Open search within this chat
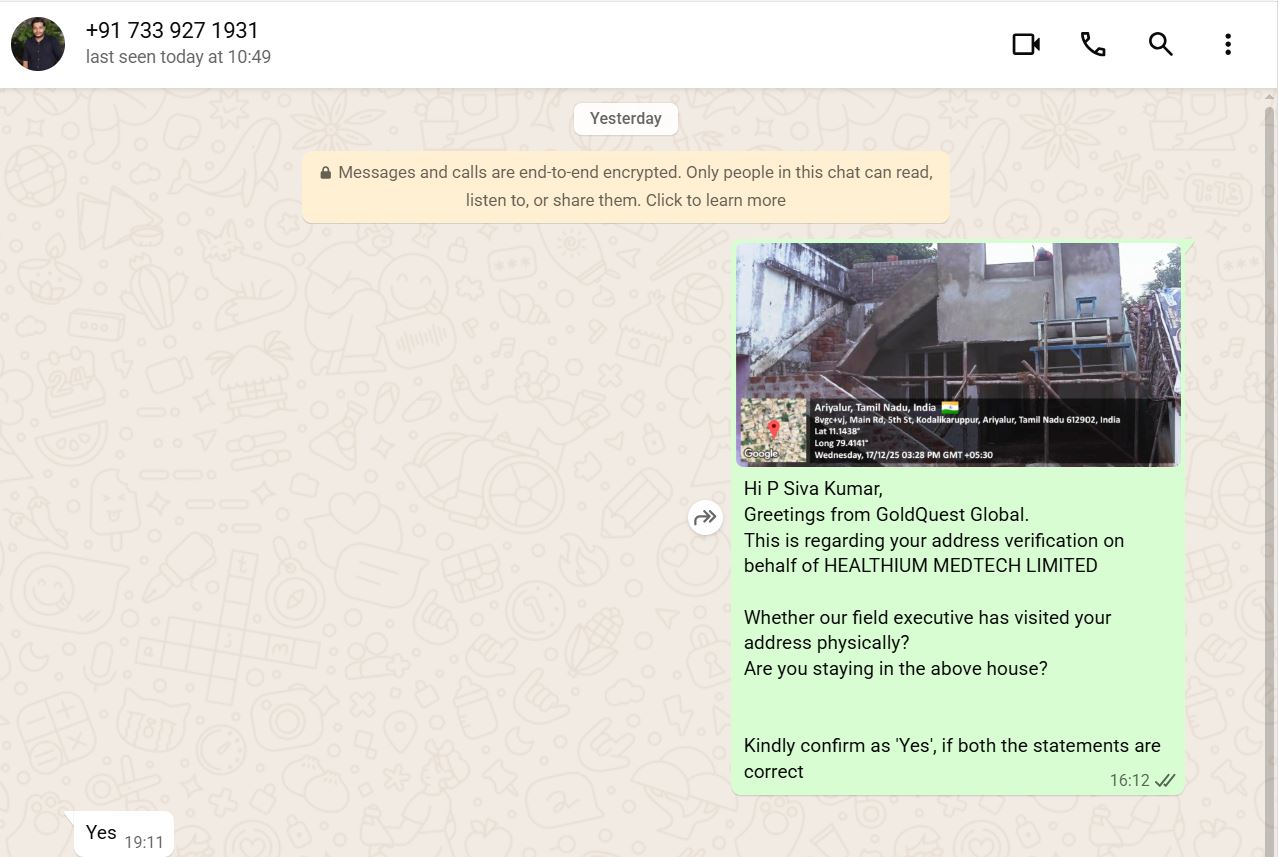This screenshot has height=857, width=1278. click(1160, 44)
